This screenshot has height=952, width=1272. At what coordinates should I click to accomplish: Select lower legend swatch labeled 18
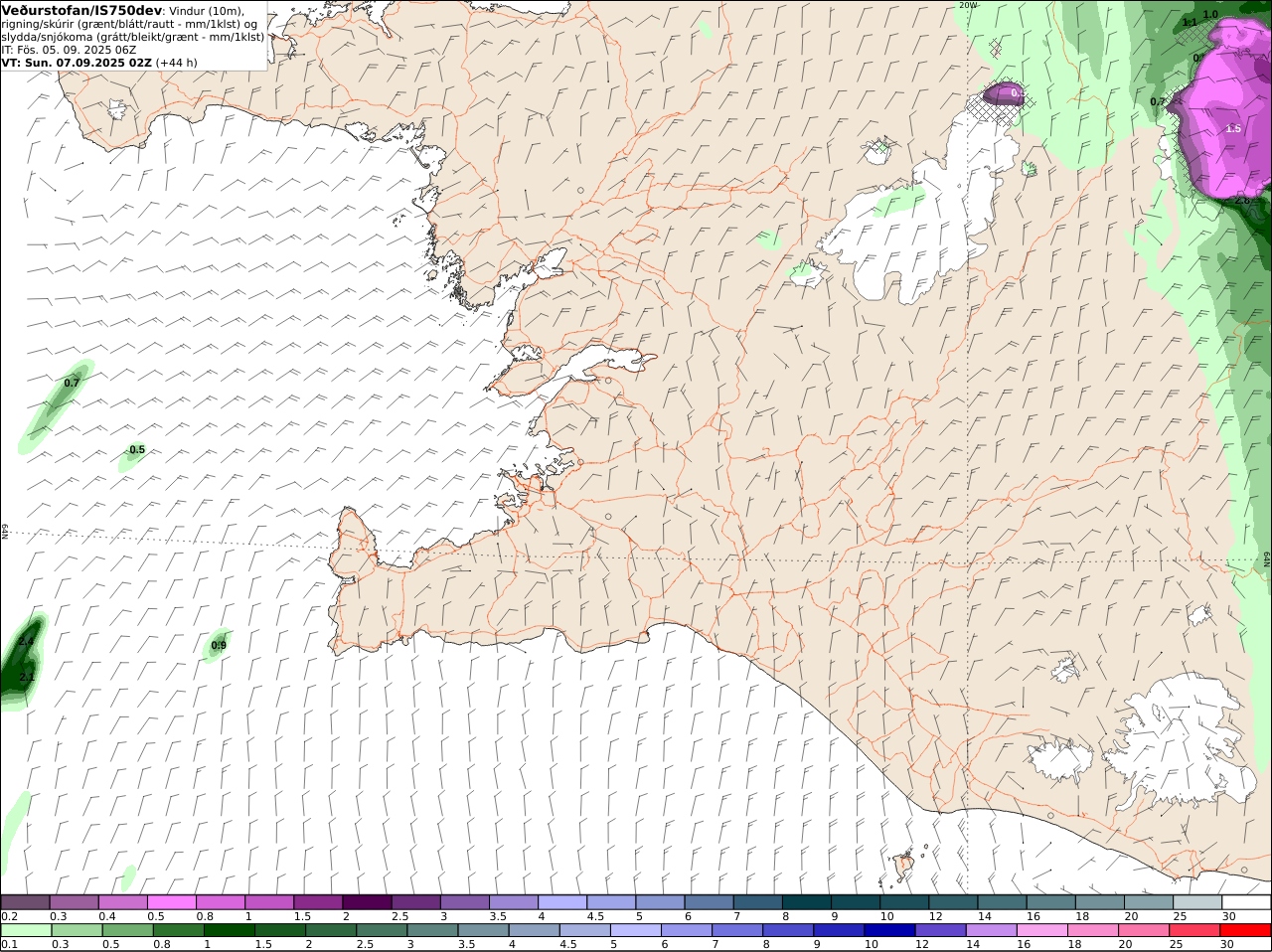coord(1093,930)
